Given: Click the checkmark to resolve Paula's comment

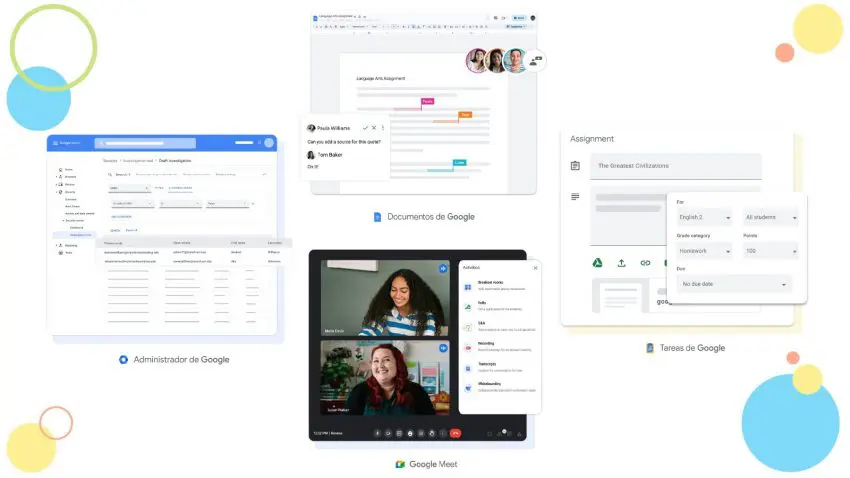Looking at the screenshot, I should (x=366, y=128).
